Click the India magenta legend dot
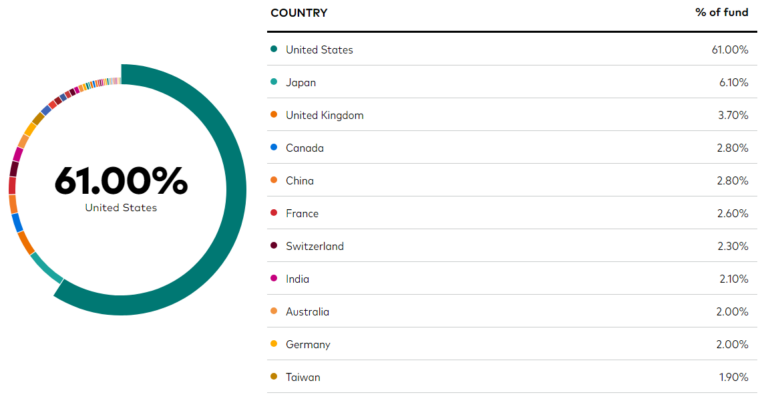This screenshot has height=405, width=768. click(x=274, y=278)
